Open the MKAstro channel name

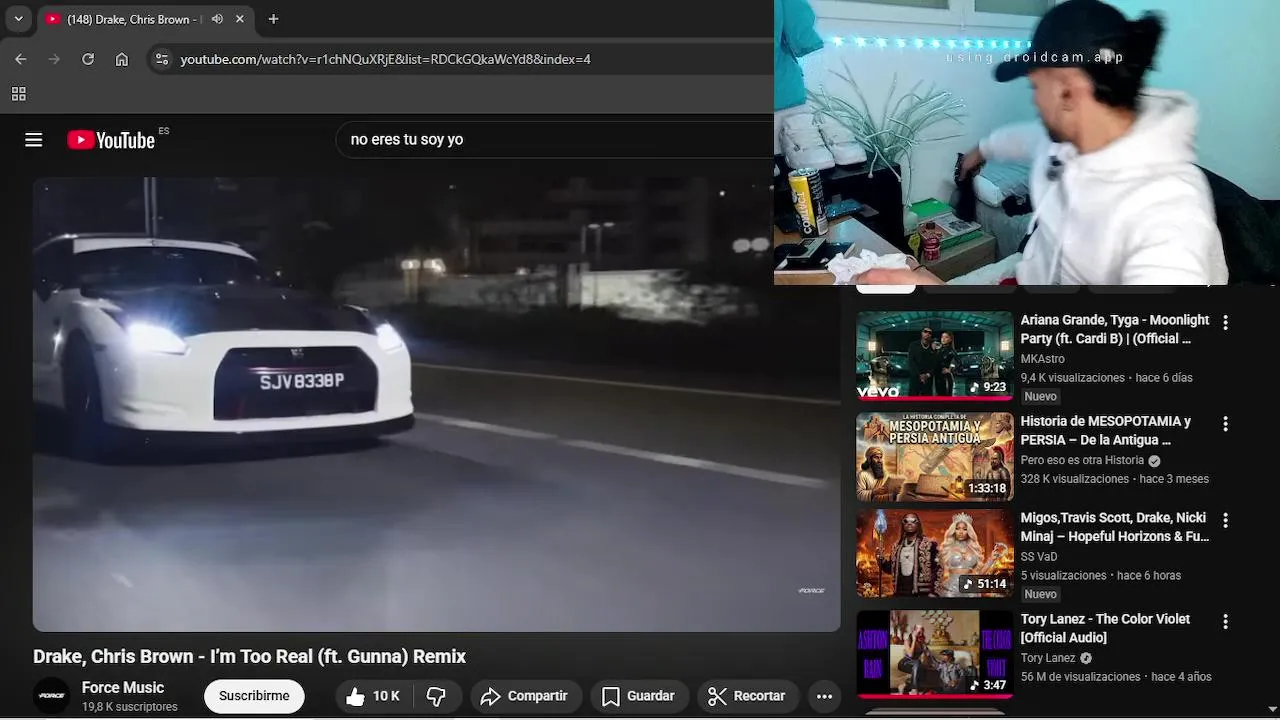pos(1042,359)
